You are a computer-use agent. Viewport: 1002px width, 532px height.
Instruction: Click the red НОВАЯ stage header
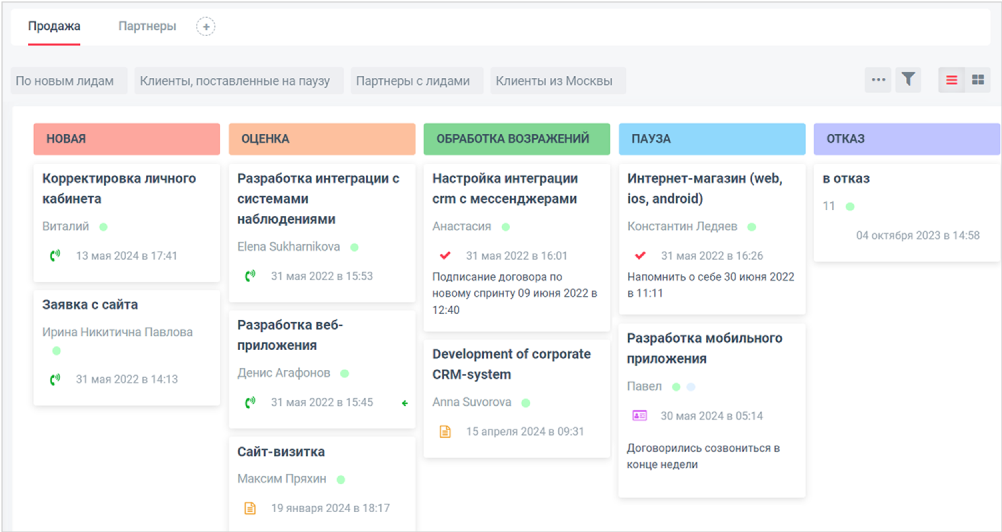pyautogui.click(x=126, y=139)
